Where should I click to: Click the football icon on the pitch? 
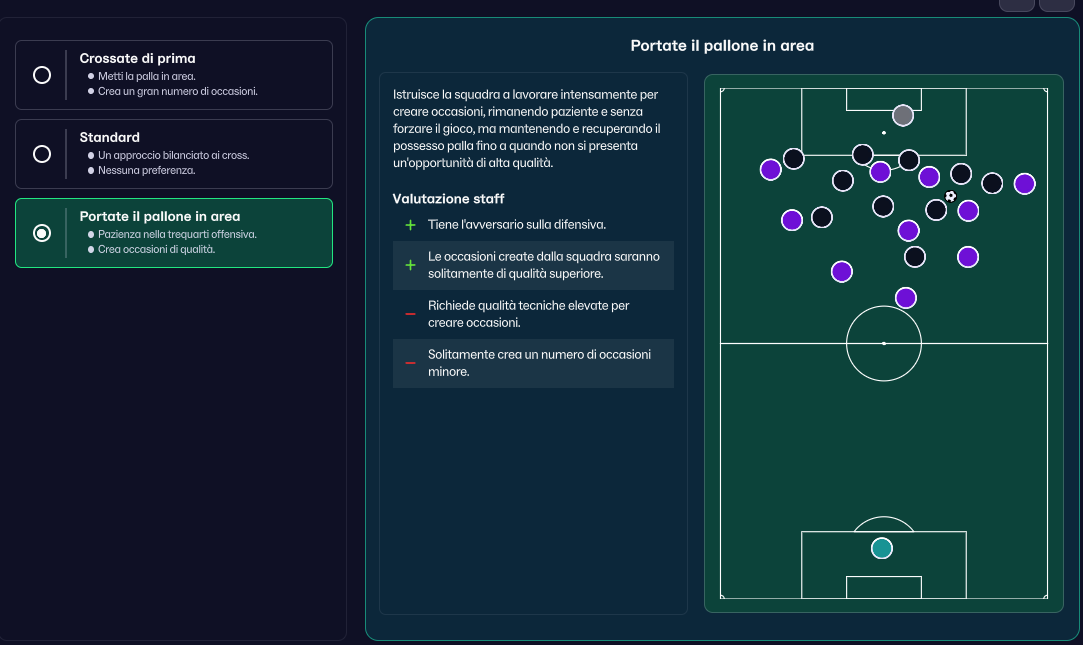[950, 196]
